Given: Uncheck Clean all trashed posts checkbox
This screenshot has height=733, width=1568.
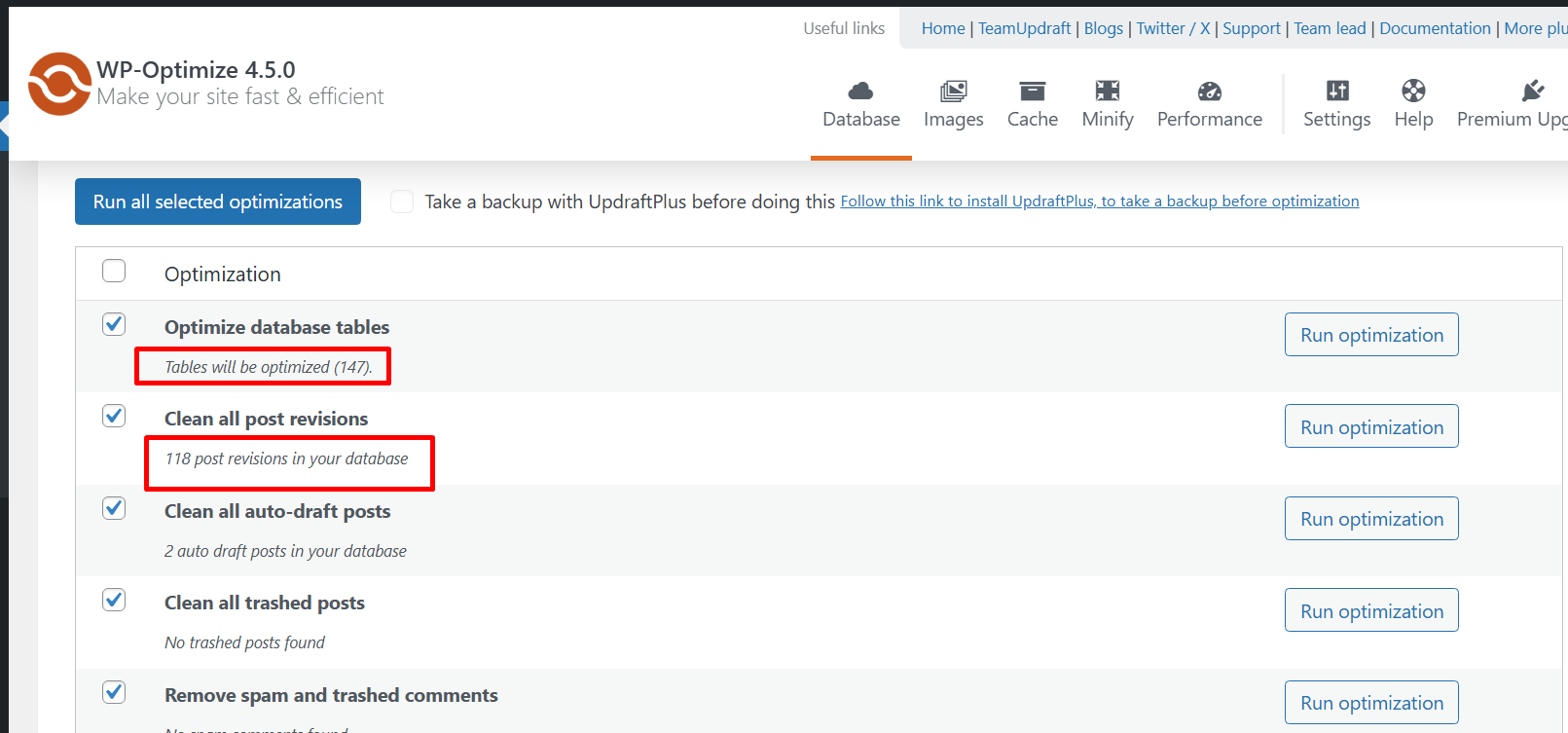Looking at the screenshot, I should coord(114,600).
